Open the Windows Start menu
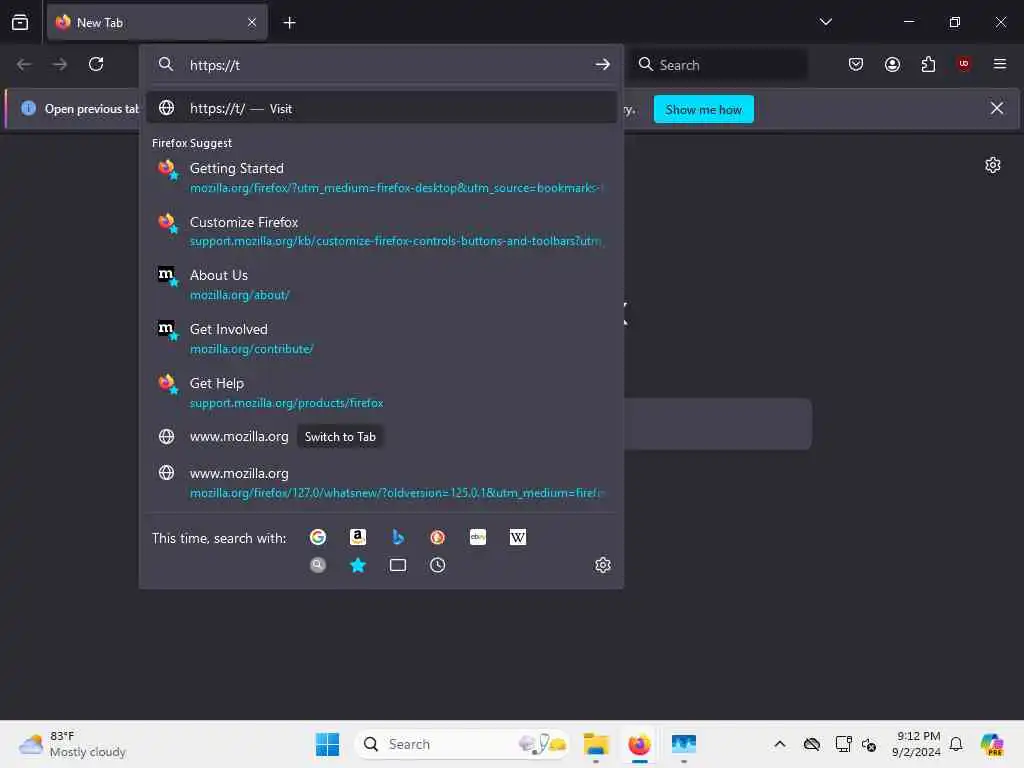This screenshot has width=1024, height=768. 327,744
